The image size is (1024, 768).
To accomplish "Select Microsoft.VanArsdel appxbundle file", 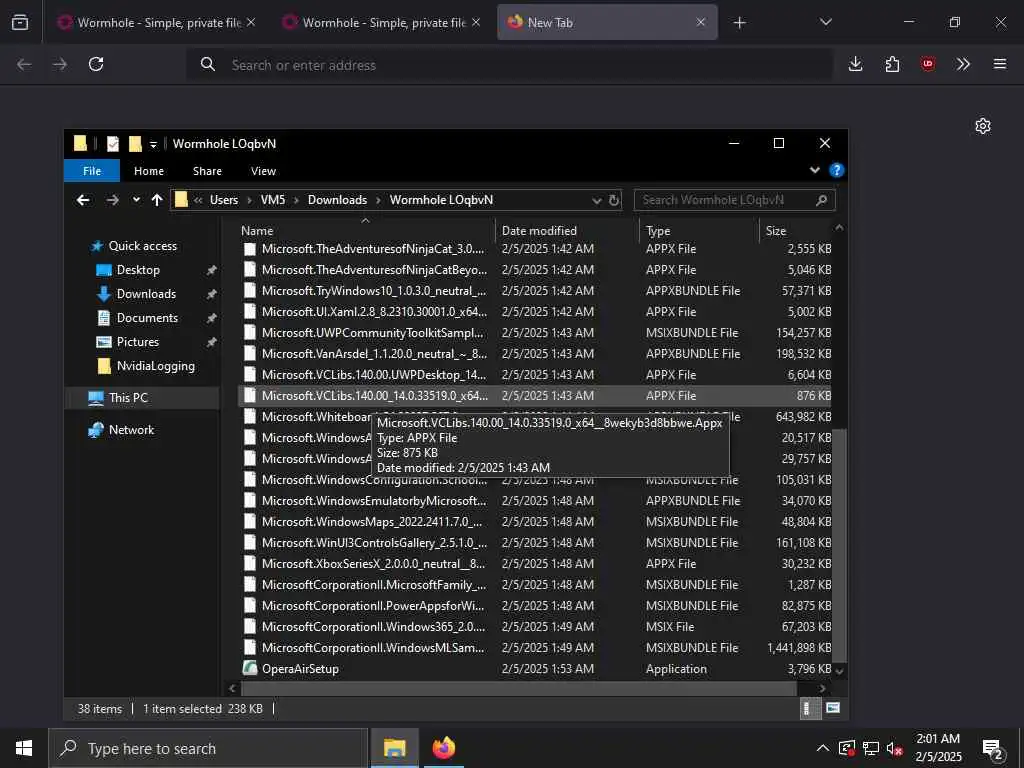I will coord(536,354).
